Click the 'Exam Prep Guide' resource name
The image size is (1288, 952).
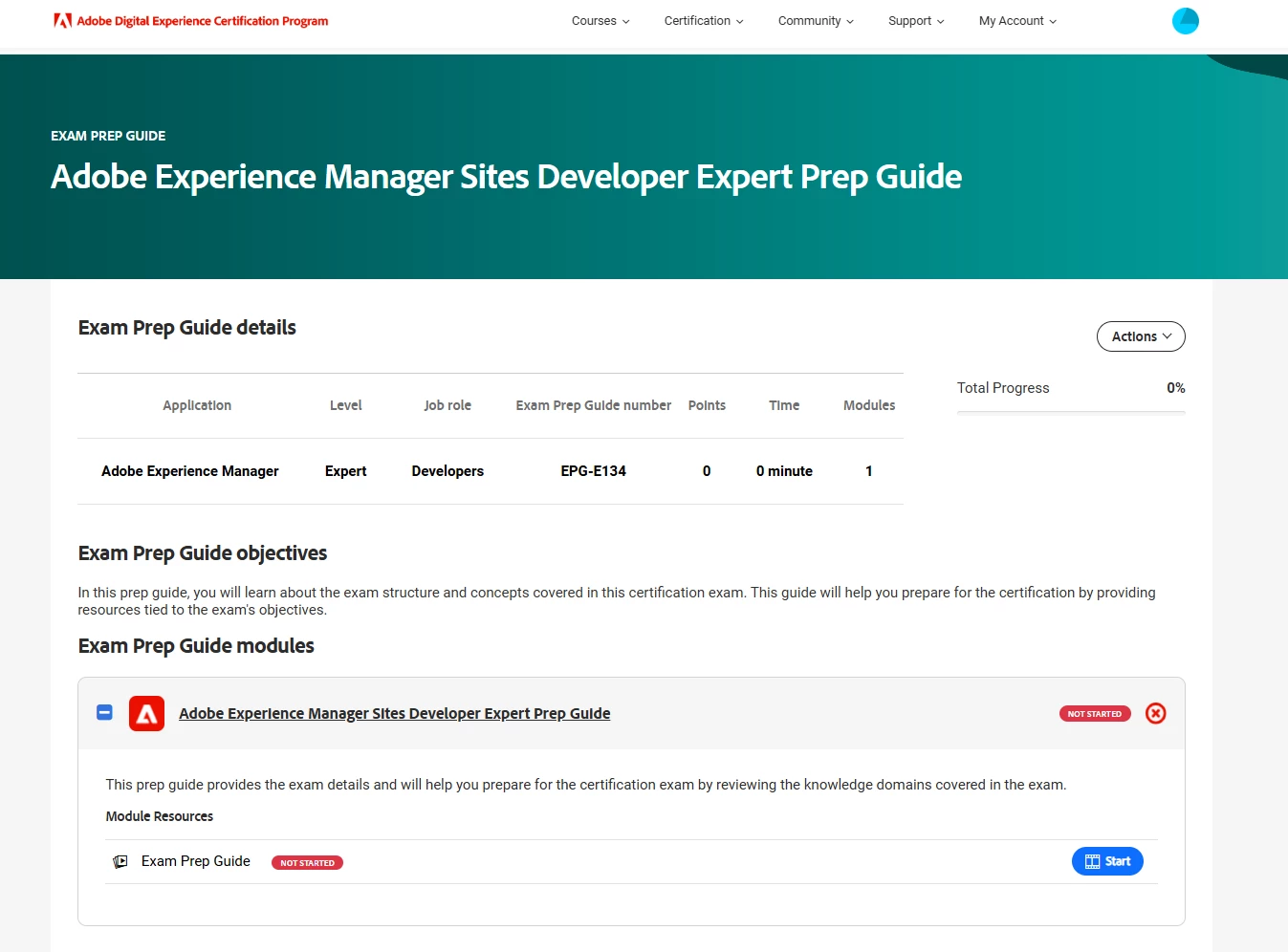click(196, 861)
